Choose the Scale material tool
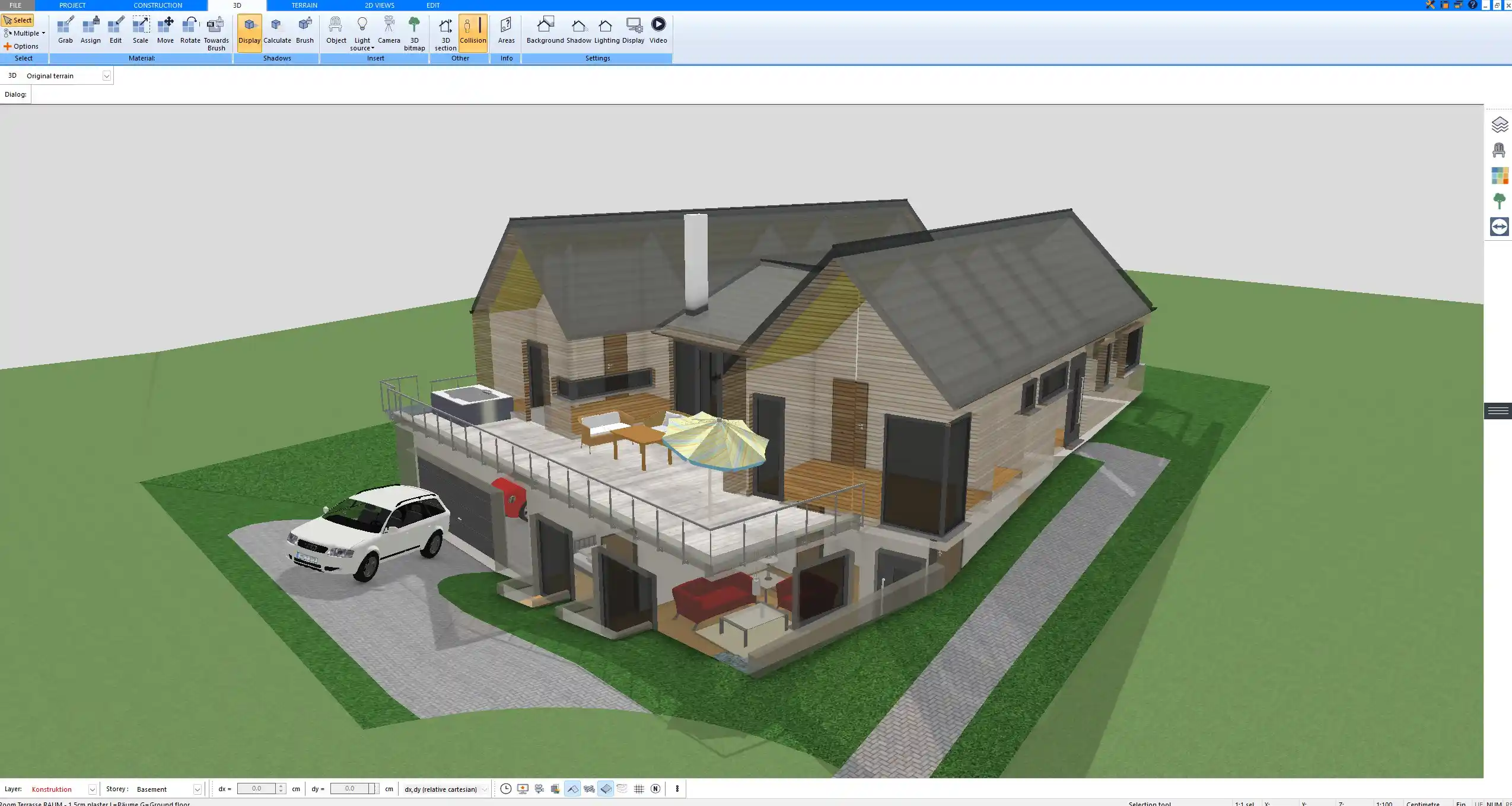The image size is (1512, 806). pyautogui.click(x=141, y=30)
